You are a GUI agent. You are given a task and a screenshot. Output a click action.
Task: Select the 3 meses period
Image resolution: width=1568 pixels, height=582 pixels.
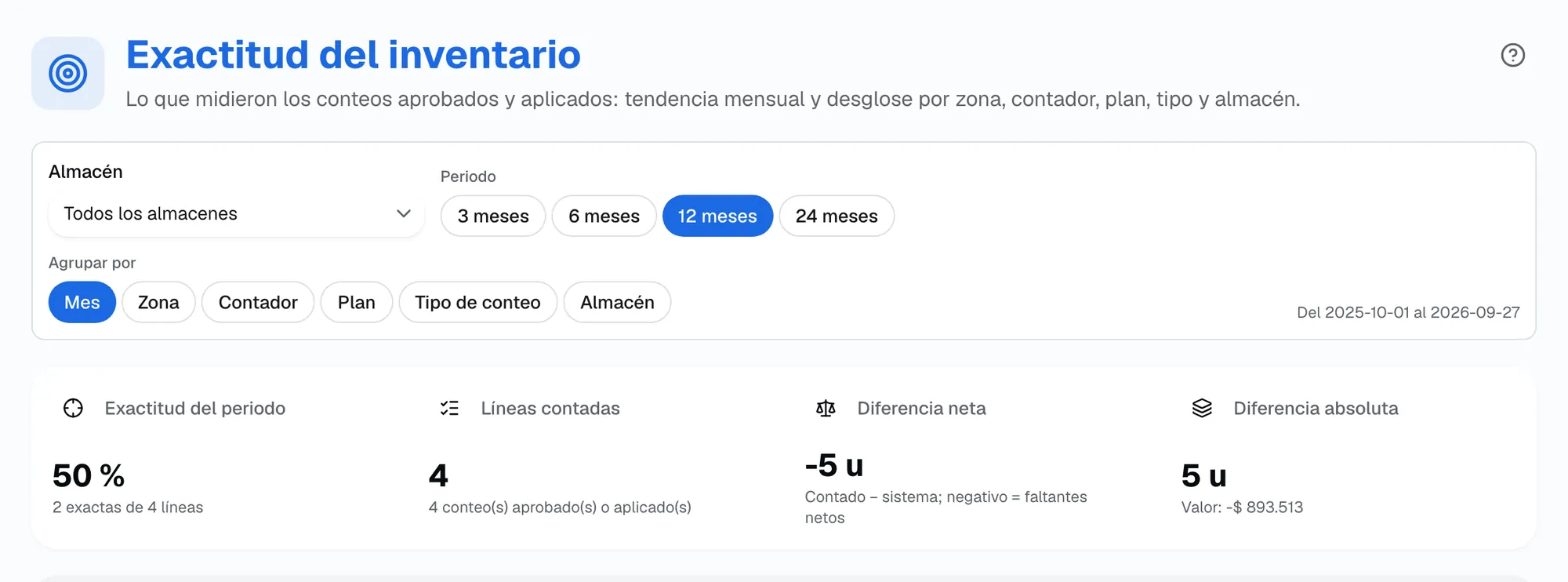(x=493, y=216)
